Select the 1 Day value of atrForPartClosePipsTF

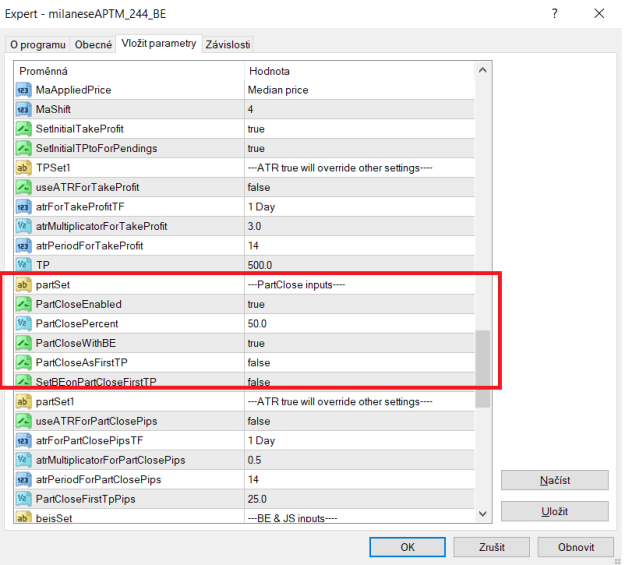click(261, 441)
